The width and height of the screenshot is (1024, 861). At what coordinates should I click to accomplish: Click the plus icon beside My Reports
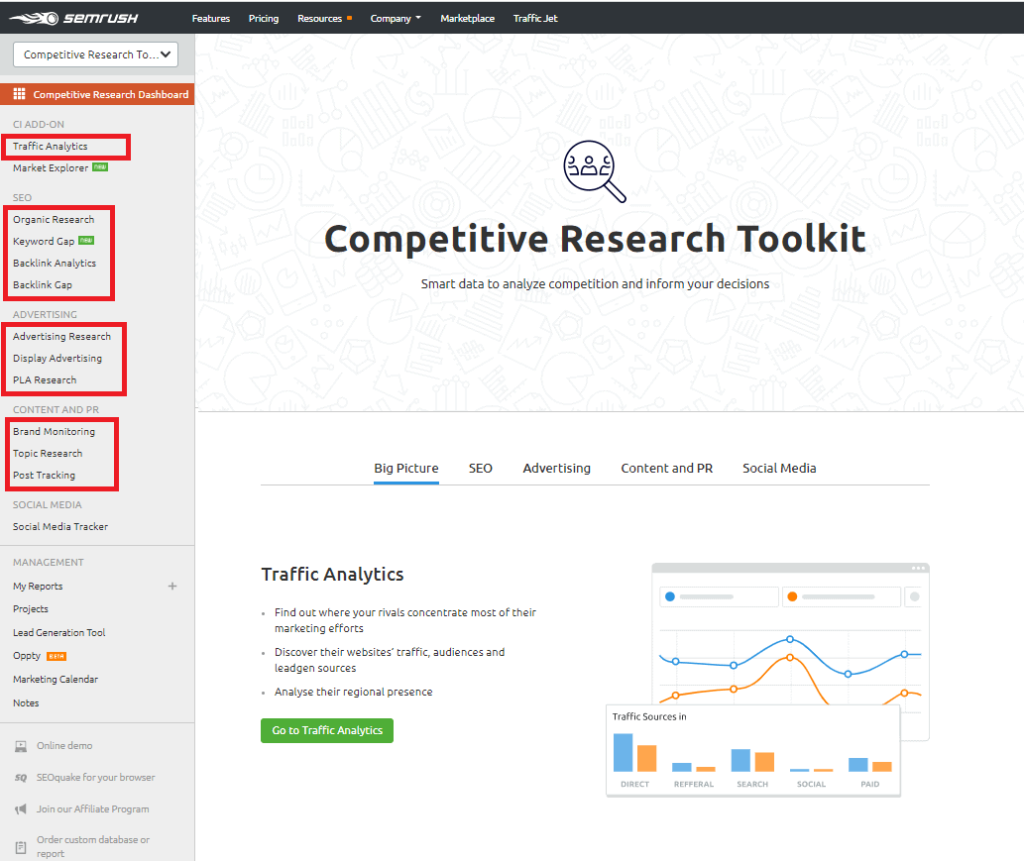pos(172,586)
